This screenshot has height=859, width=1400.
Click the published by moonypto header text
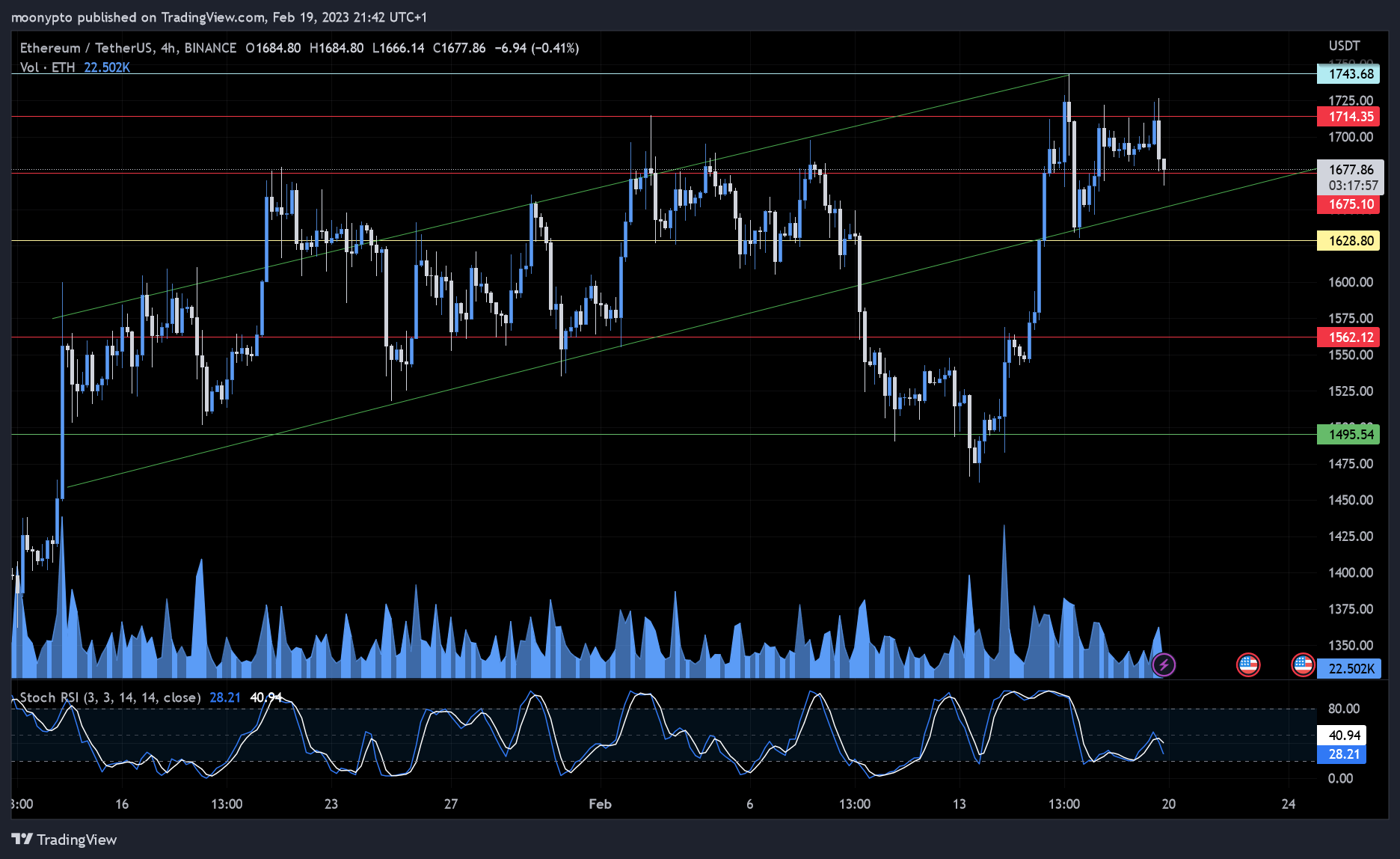tap(219, 17)
